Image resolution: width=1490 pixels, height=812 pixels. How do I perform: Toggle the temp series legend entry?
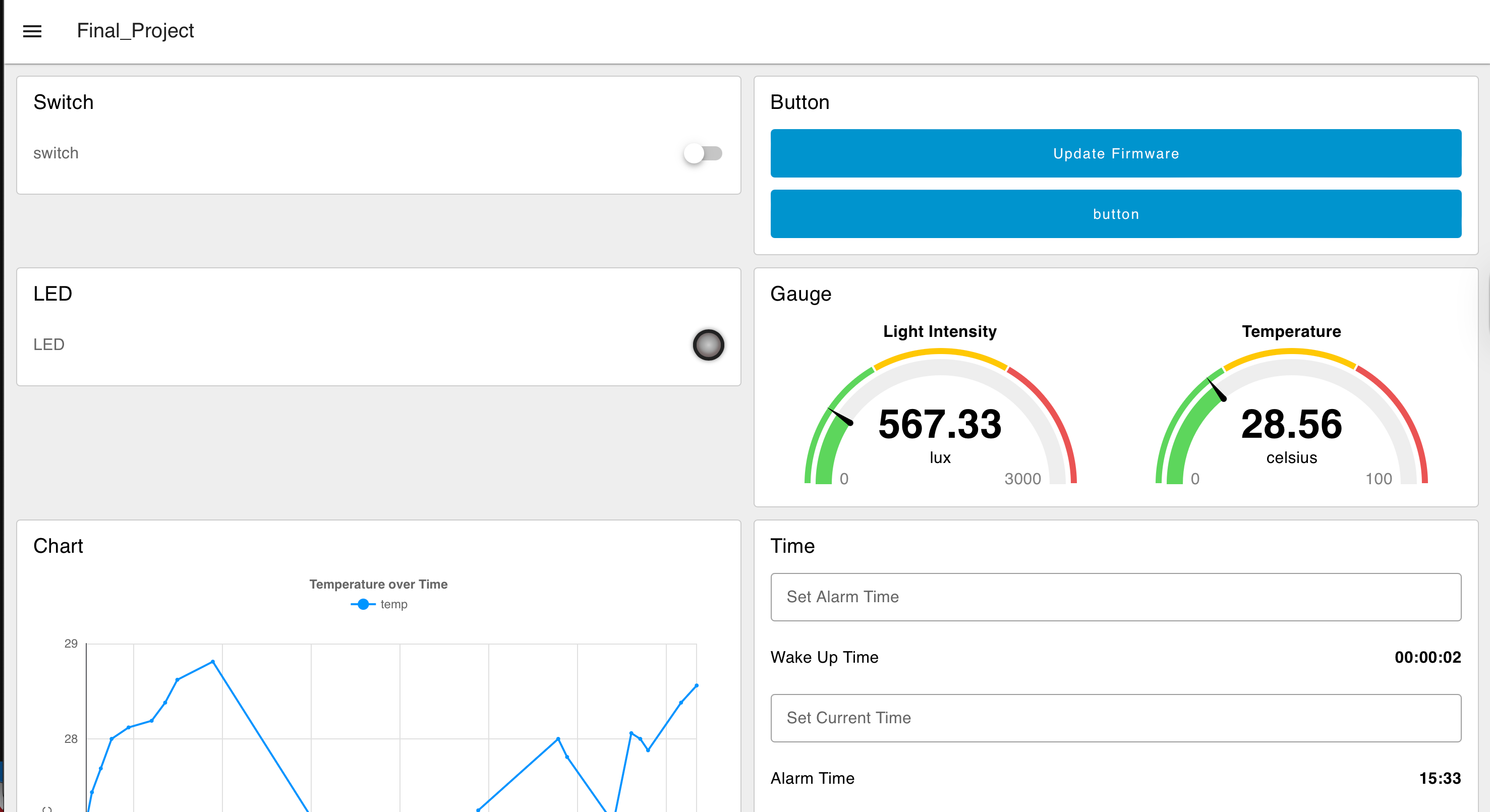(379, 604)
